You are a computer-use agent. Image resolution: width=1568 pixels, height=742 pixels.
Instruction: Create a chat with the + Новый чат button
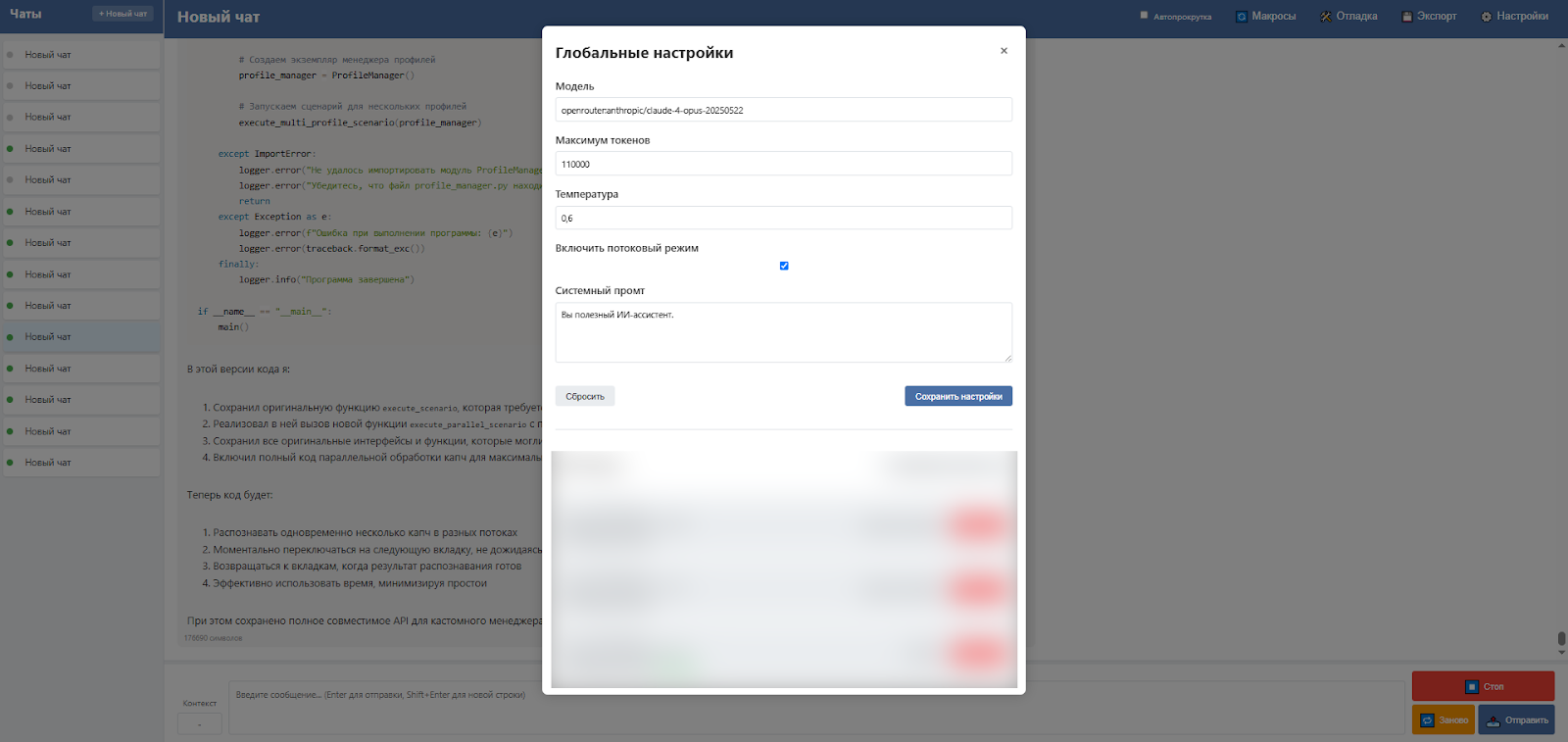[123, 14]
